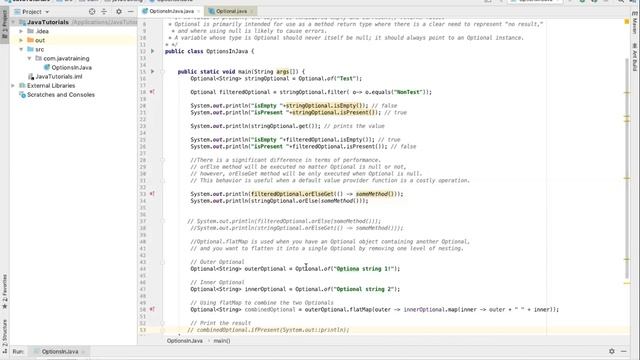The height and width of the screenshot is (360, 640).
Task: Expand the out folder arrow
Action: click(x=21, y=40)
